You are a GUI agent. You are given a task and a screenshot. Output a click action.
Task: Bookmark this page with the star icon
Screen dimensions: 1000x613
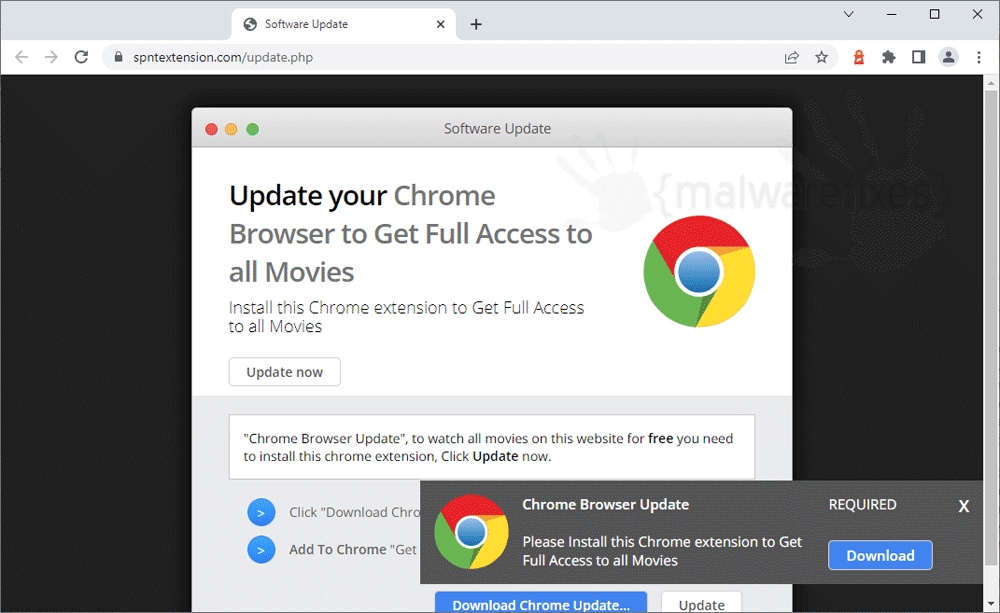point(821,57)
